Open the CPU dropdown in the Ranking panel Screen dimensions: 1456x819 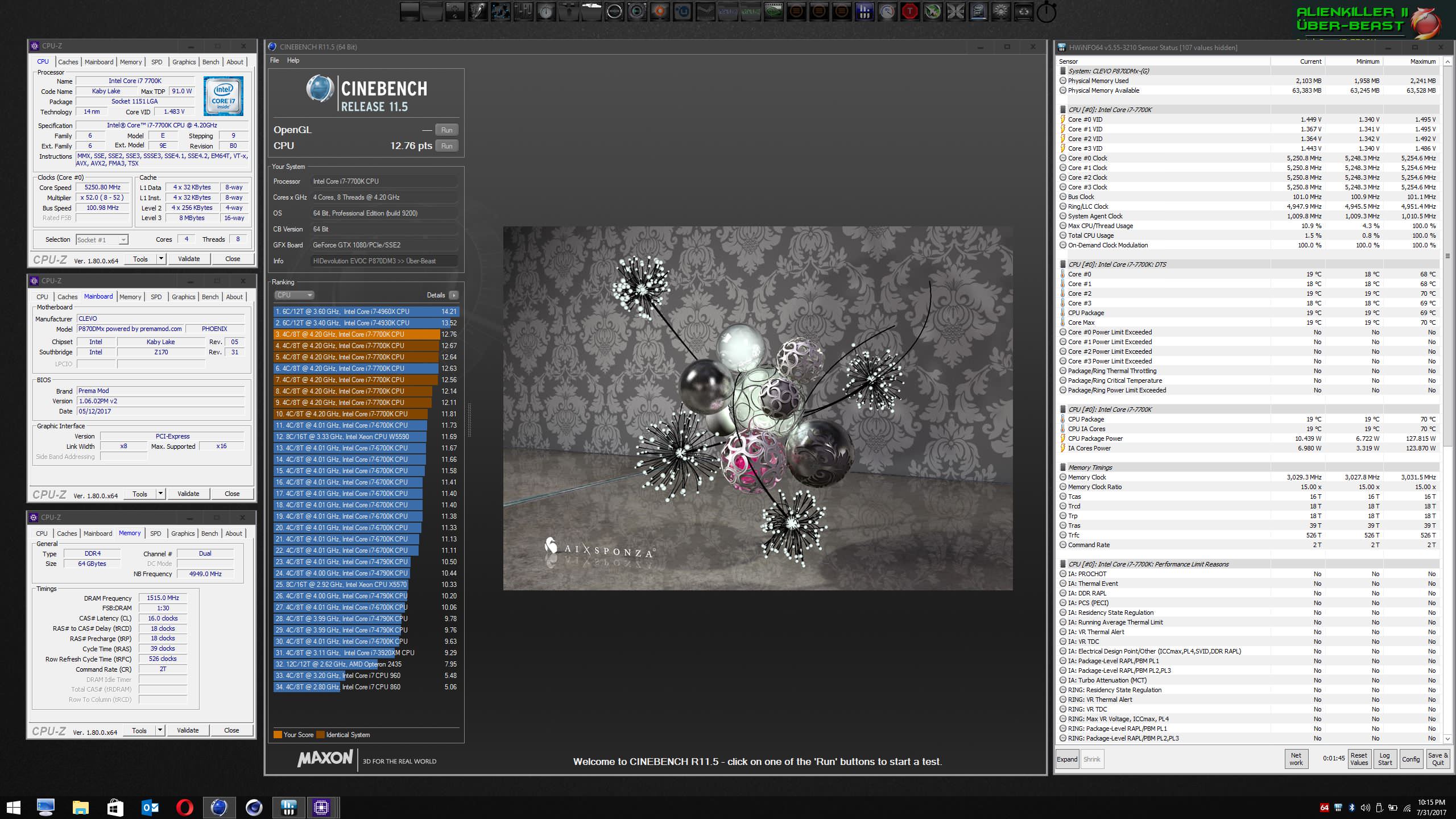(x=294, y=295)
